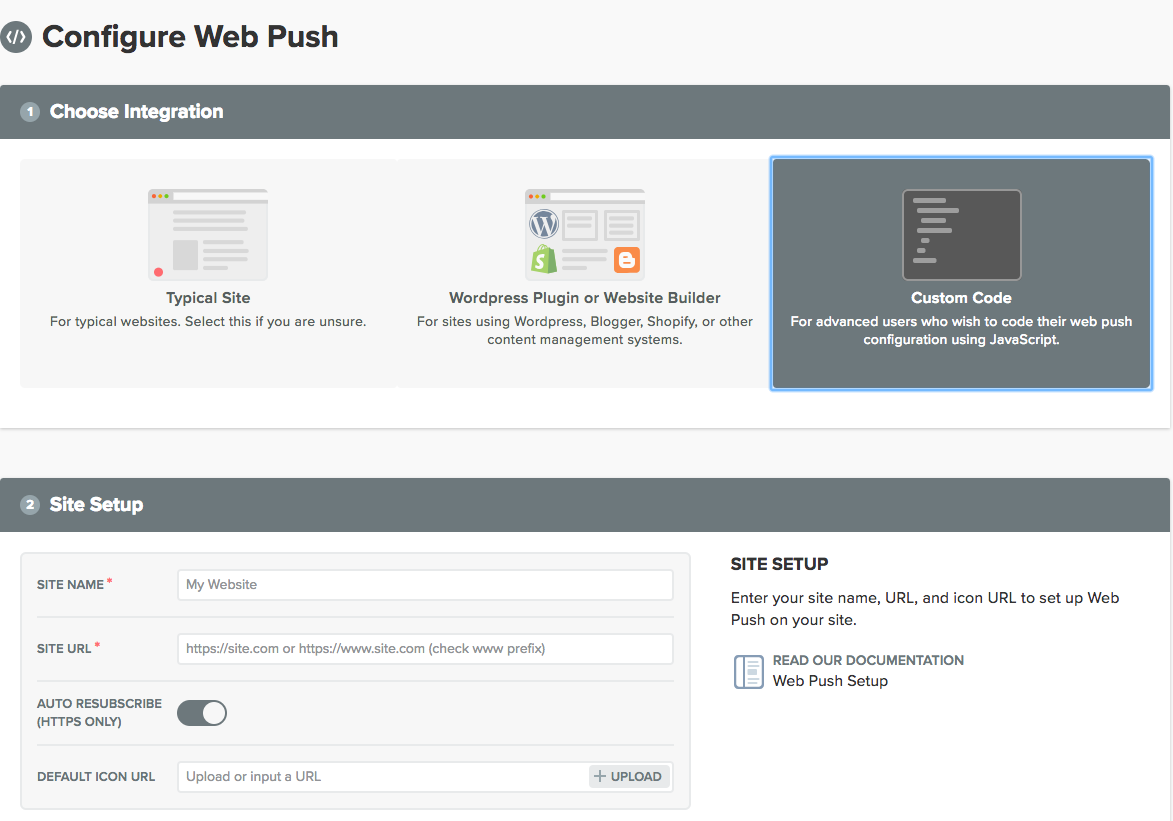Click the WordPress logo icon
Screen dimensions: 1173x821
(x=544, y=223)
